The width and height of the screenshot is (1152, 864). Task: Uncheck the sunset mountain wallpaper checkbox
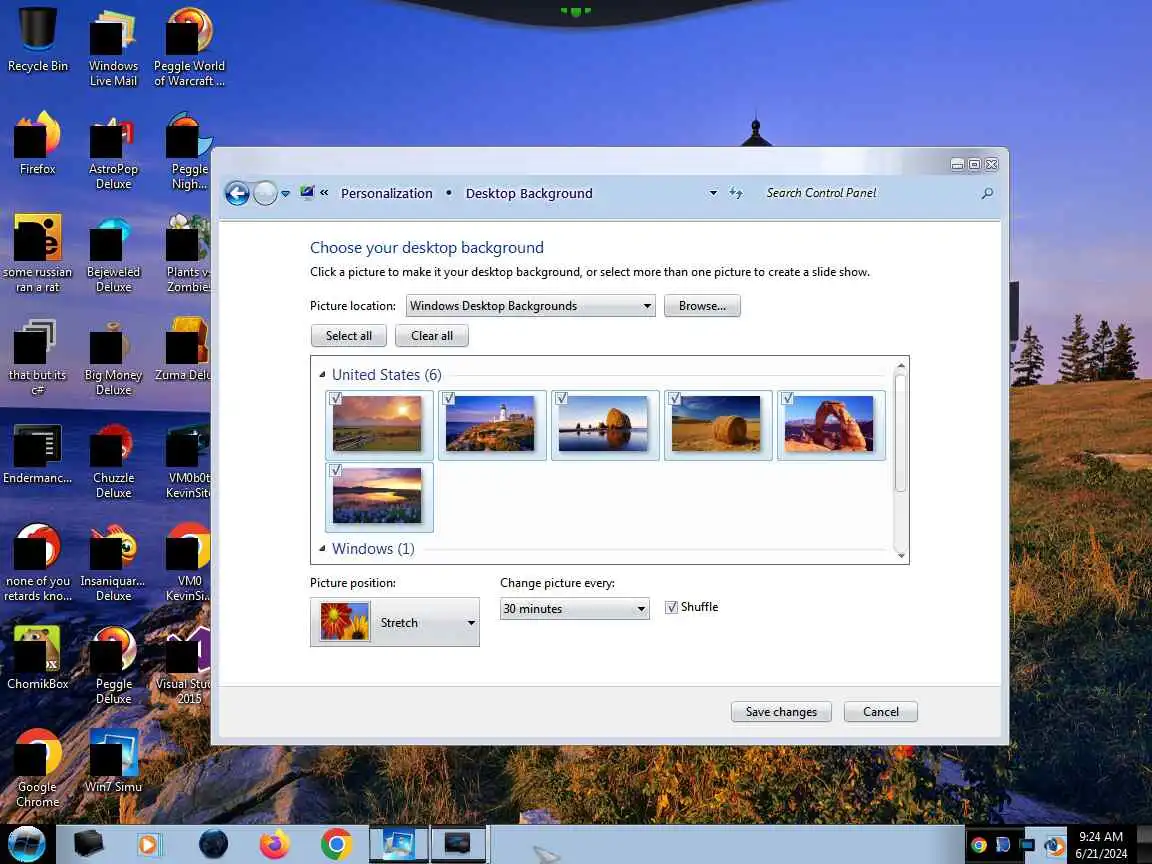pos(335,398)
